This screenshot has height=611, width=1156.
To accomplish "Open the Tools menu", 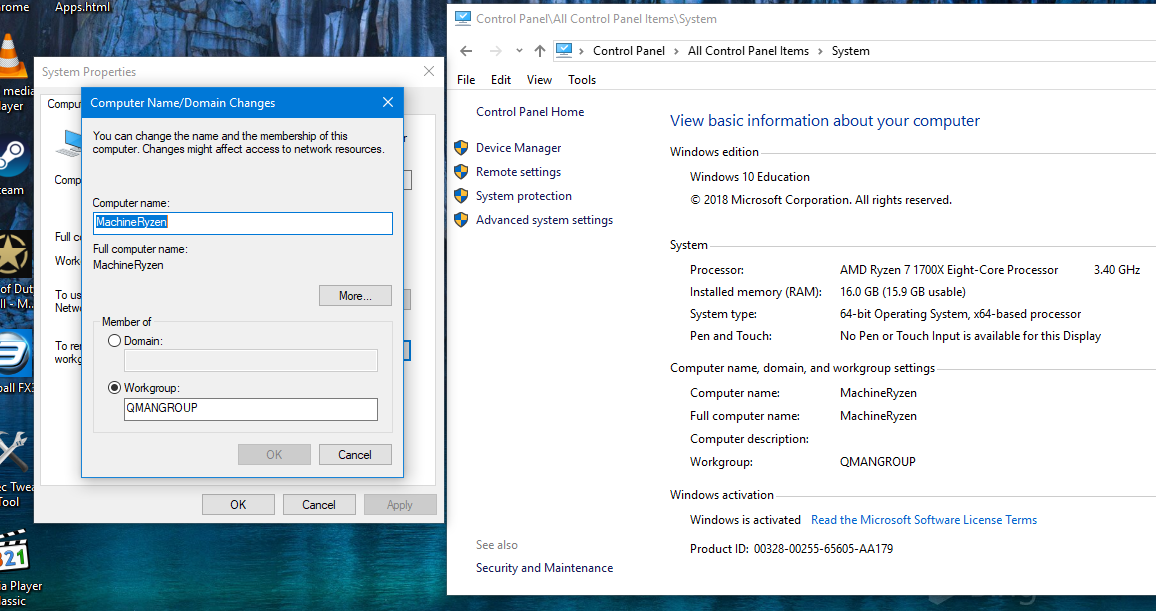I will click(582, 80).
